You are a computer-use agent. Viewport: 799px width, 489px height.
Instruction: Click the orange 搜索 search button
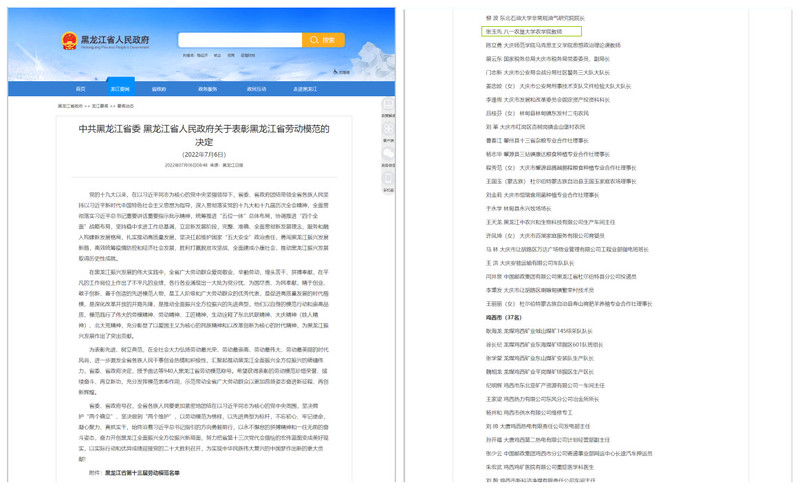point(324,40)
